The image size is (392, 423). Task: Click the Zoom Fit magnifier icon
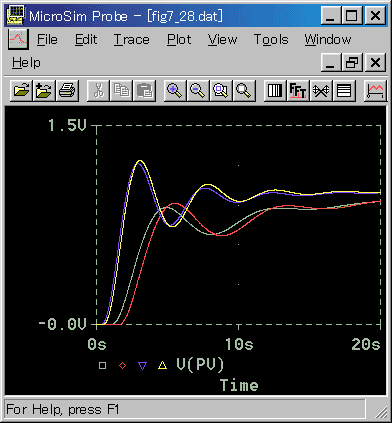click(x=244, y=90)
